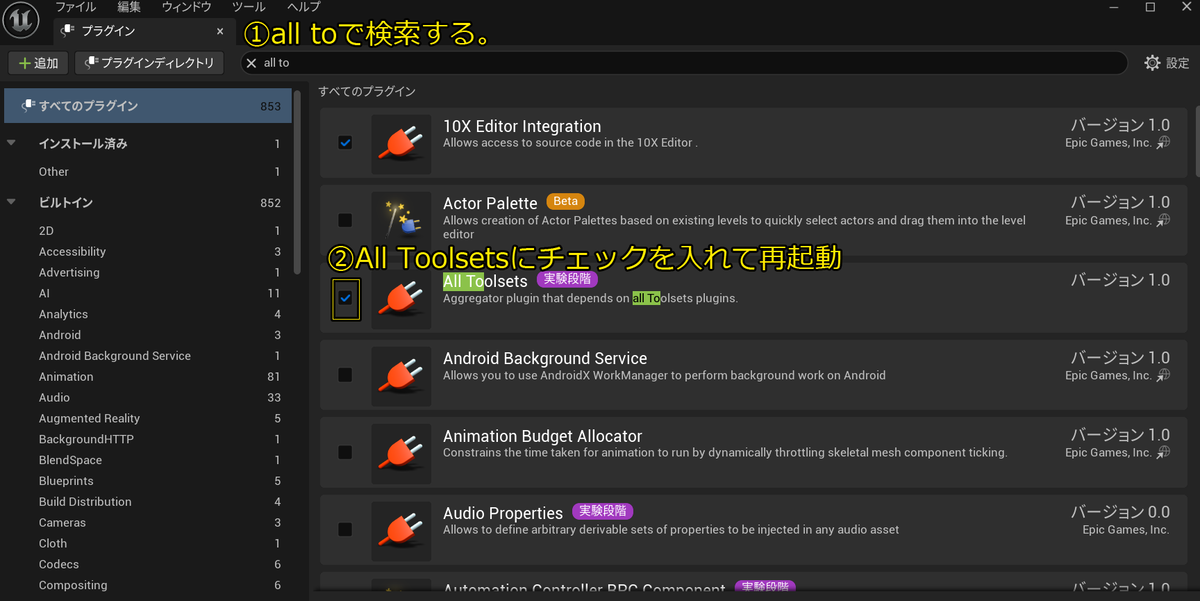Click the プラグインディレクトリ button

[150, 63]
